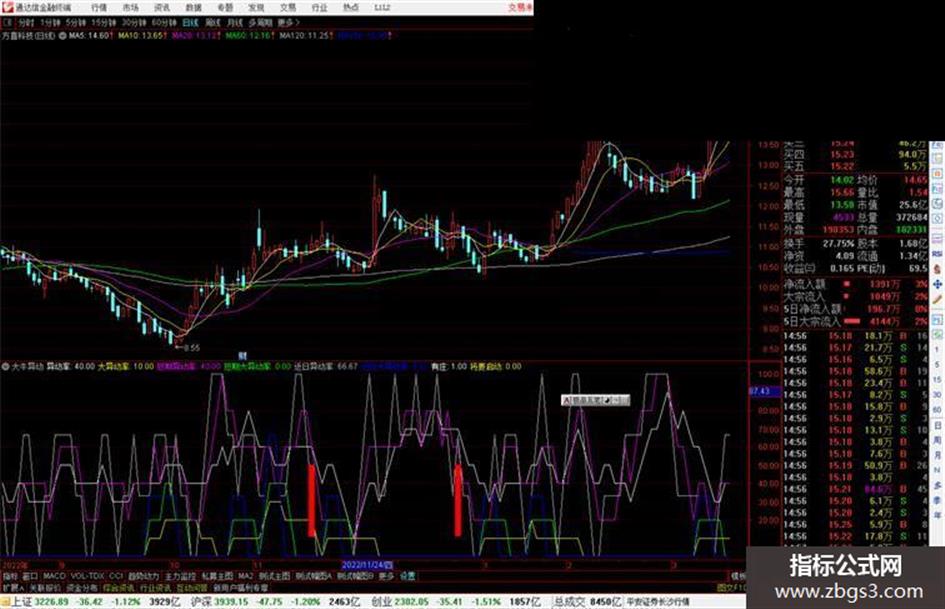Viewport: 945px width, 609px height.
Task: Open the 资讯 menu
Action: (x=162, y=8)
